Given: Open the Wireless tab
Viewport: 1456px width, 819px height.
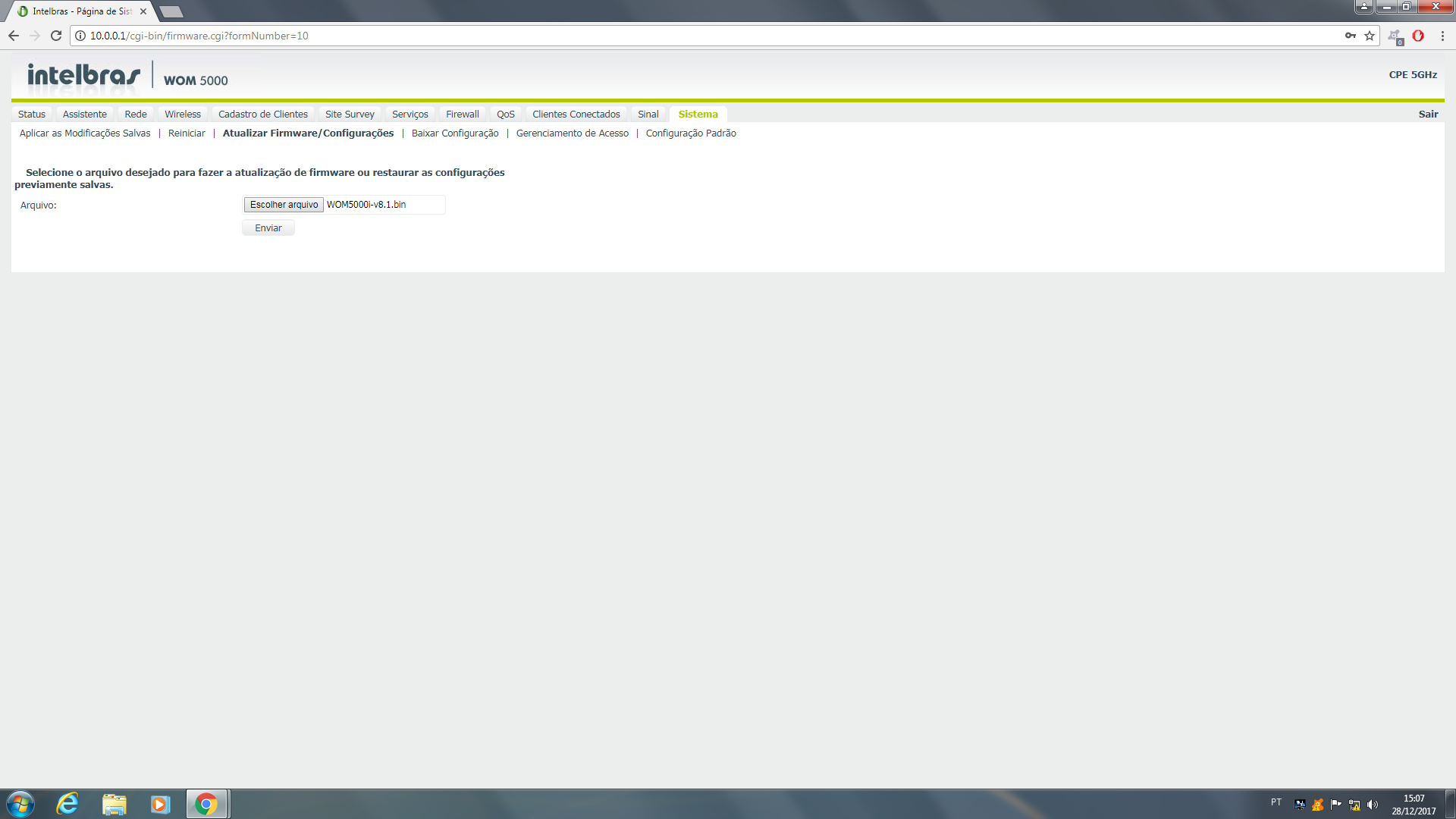Looking at the screenshot, I should tap(183, 115).
